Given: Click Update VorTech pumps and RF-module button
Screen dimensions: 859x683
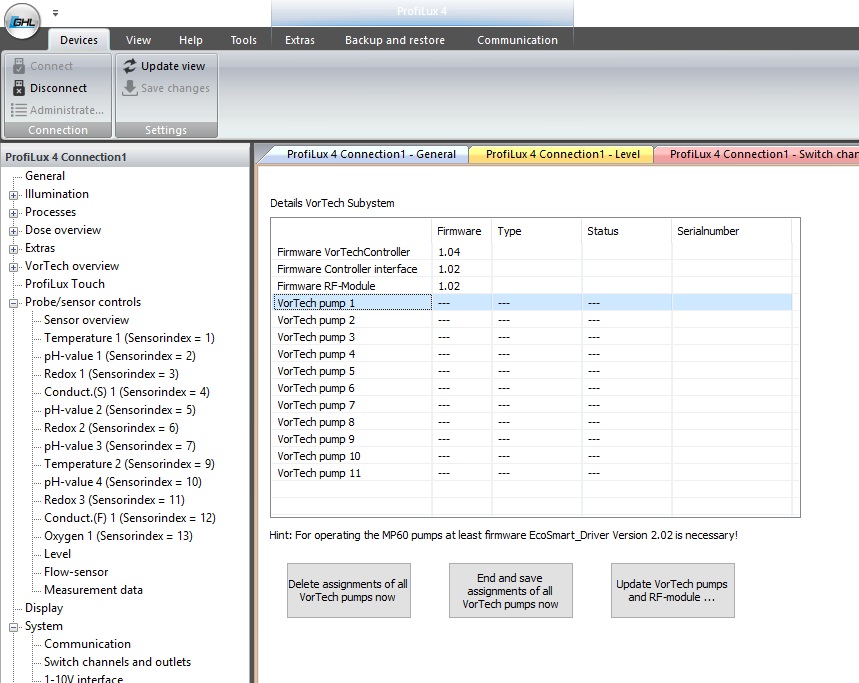Looking at the screenshot, I should tap(673, 590).
